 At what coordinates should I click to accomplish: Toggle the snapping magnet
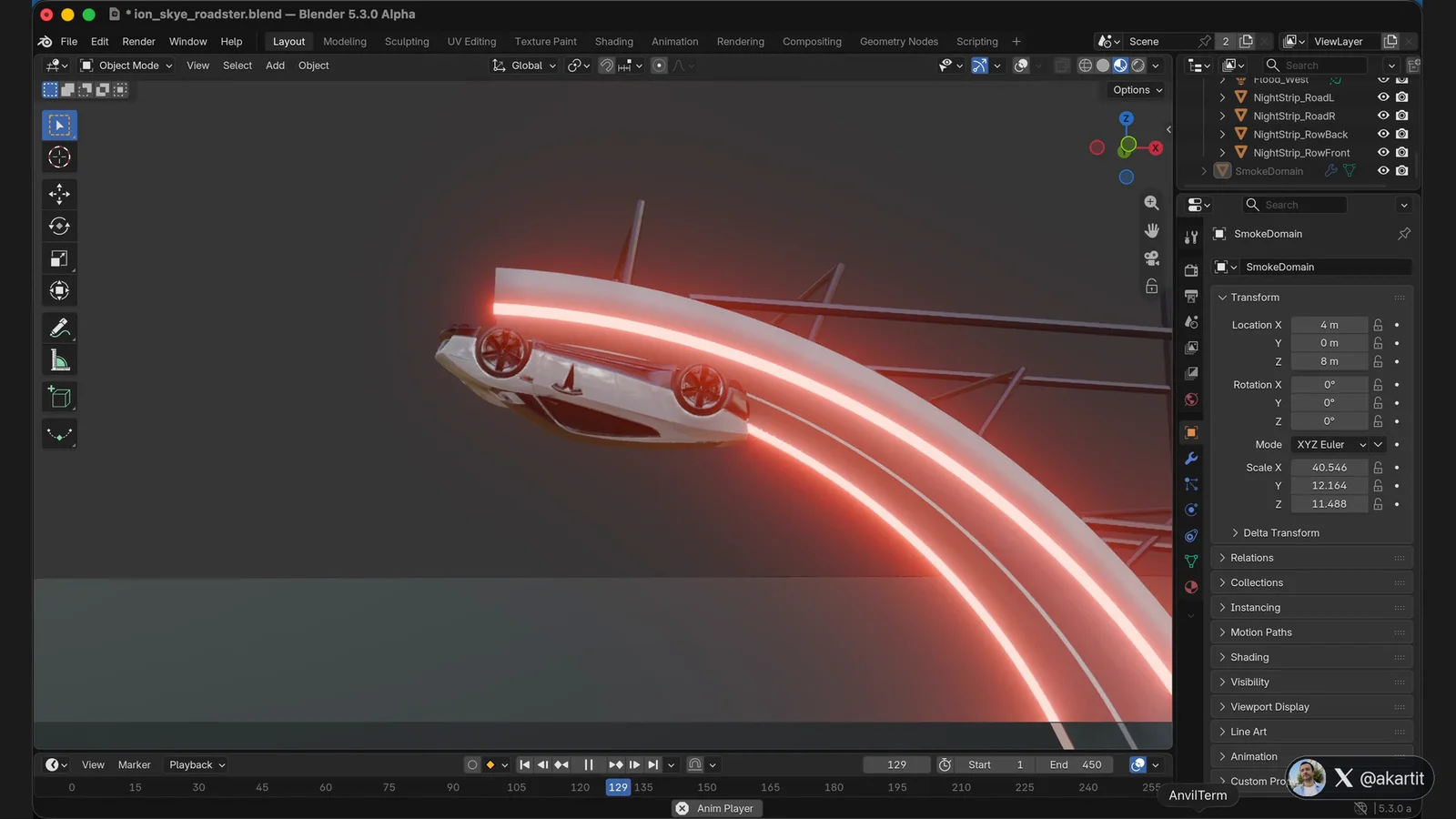pos(606,66)
